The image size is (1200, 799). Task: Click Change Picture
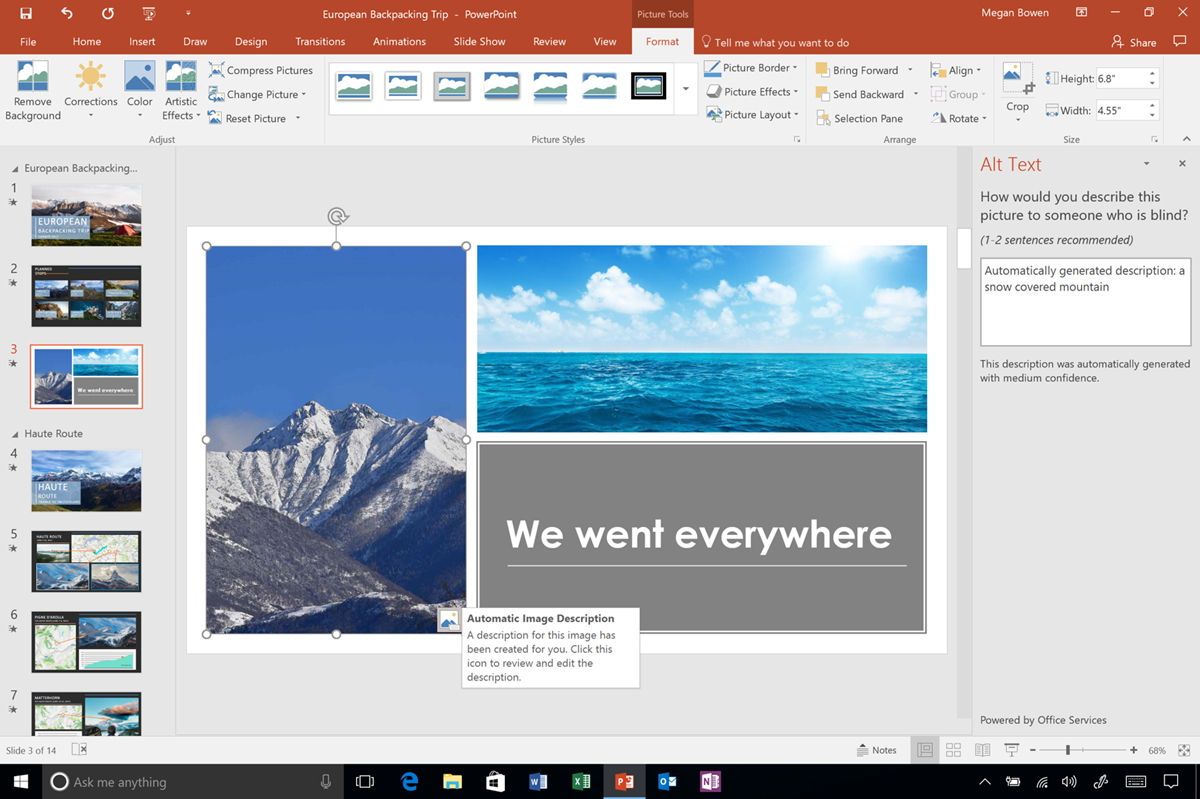tap(256, 94)
